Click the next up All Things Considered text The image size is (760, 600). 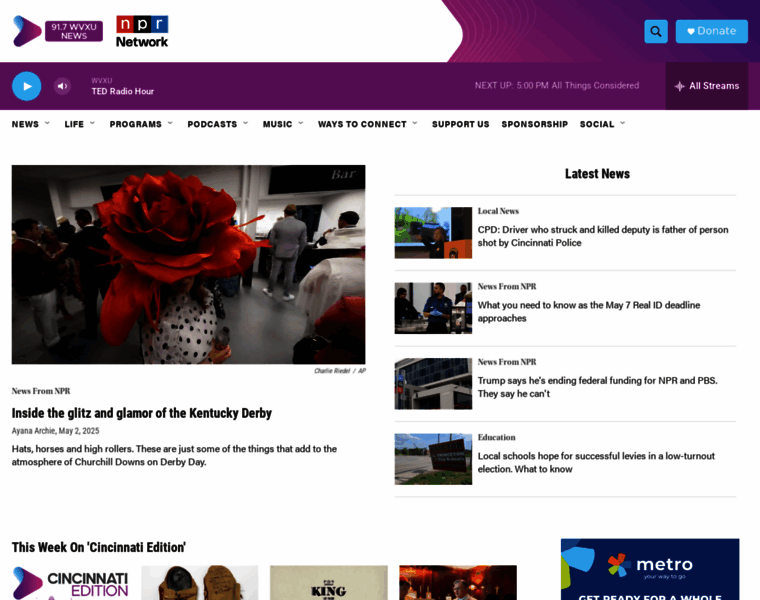coord(557,86)
